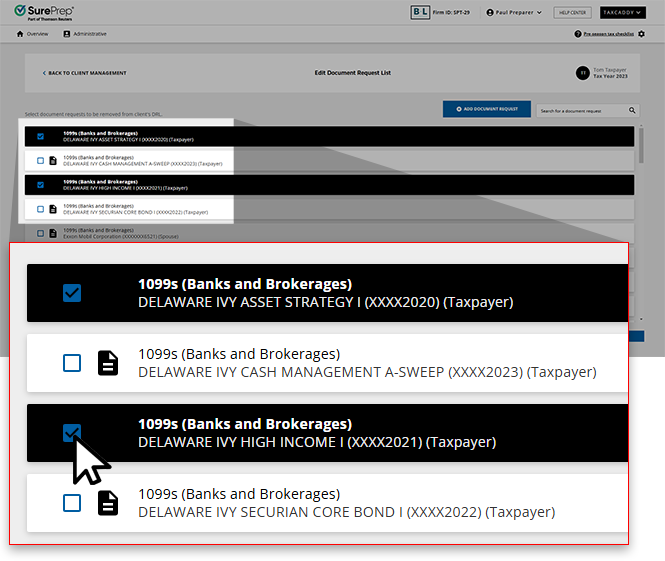Click the document request search field
This screenshot has height=561, width=665.
click(x=588, y=111)
